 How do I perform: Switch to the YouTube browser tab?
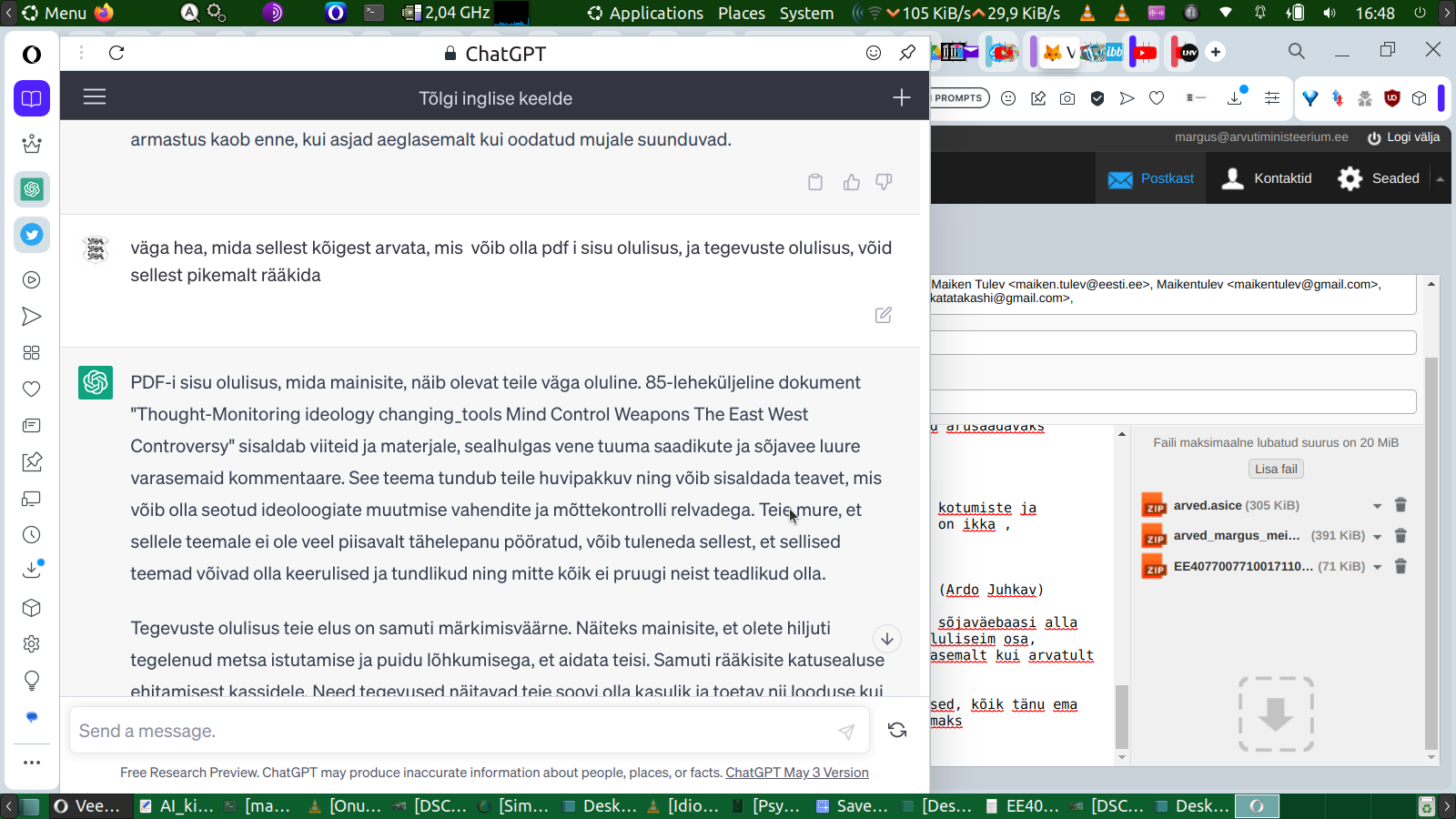pos(1145,52)
